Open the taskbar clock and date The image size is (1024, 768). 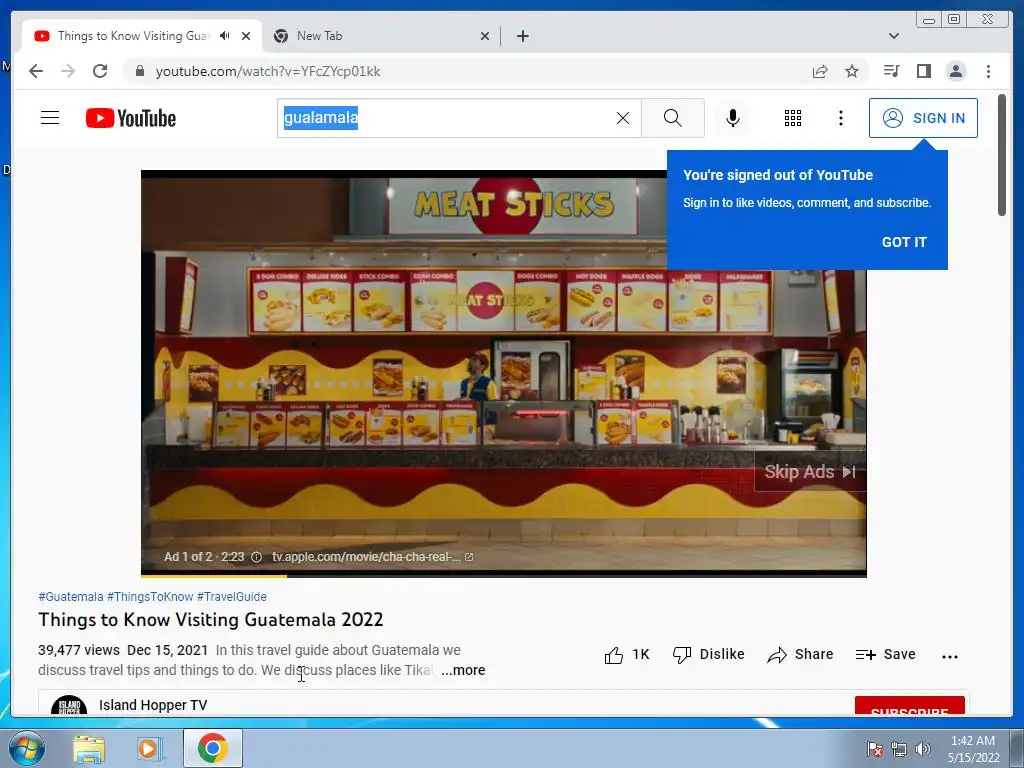tap(974, 749)
